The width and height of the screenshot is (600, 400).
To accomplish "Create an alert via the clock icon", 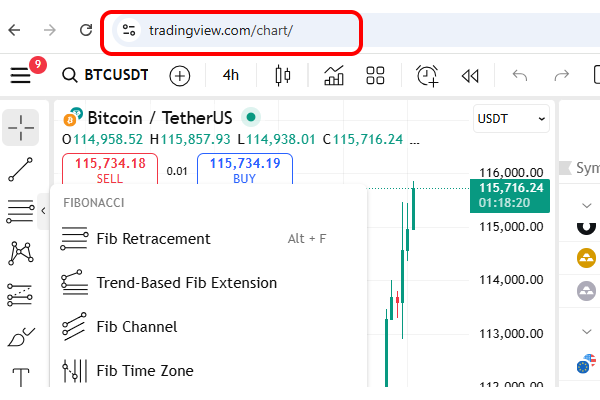I will click(427, 75).
